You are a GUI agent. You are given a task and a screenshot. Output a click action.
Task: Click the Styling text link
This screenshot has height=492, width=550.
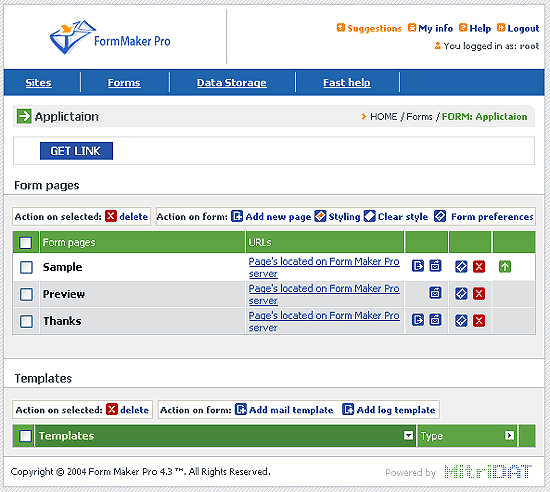click(x=344, y=217)
